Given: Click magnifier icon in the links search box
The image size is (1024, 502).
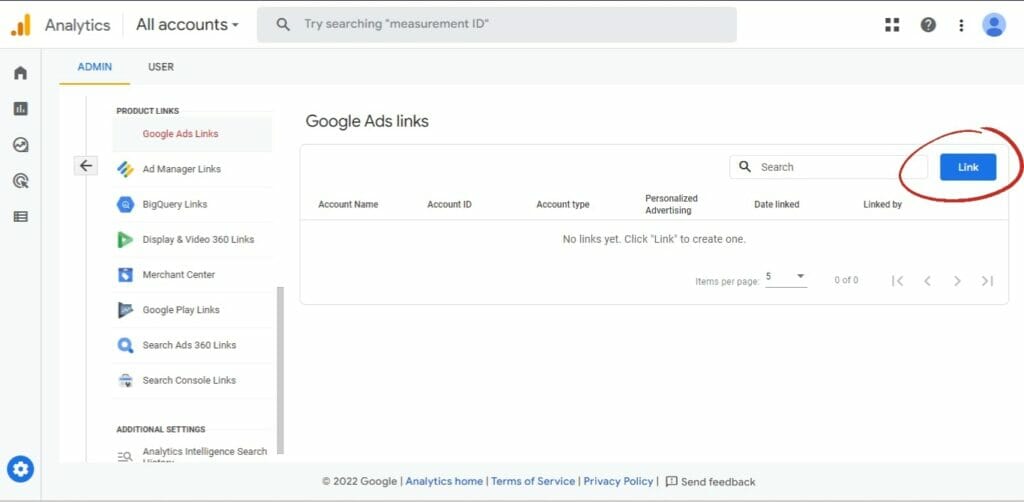Looking at the screenshot, I should (x=744, y=167).
